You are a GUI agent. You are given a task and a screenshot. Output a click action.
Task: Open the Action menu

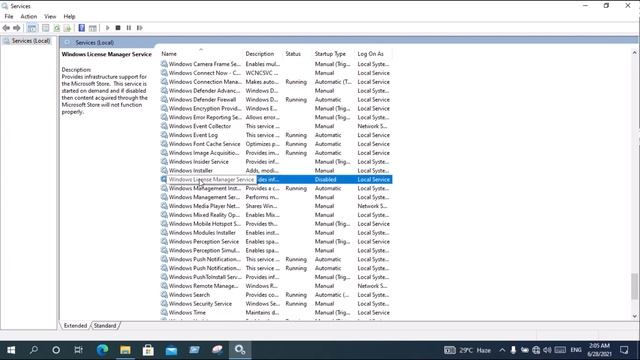click(29, 16)
